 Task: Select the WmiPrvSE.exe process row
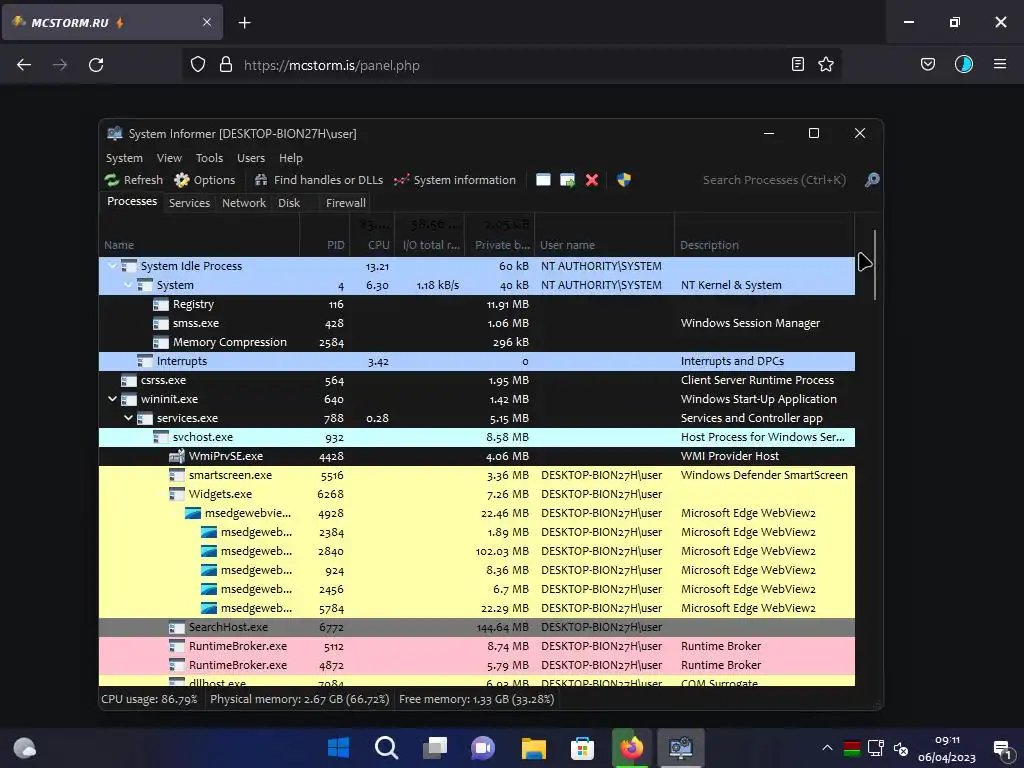[477, 456]
